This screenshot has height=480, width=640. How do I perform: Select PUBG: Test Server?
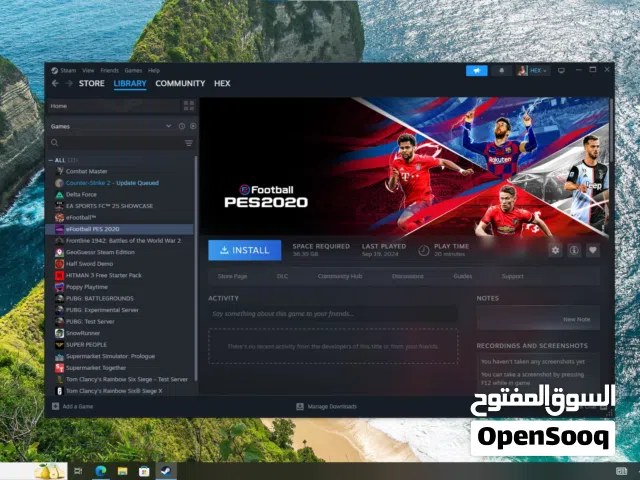(120, 322)
